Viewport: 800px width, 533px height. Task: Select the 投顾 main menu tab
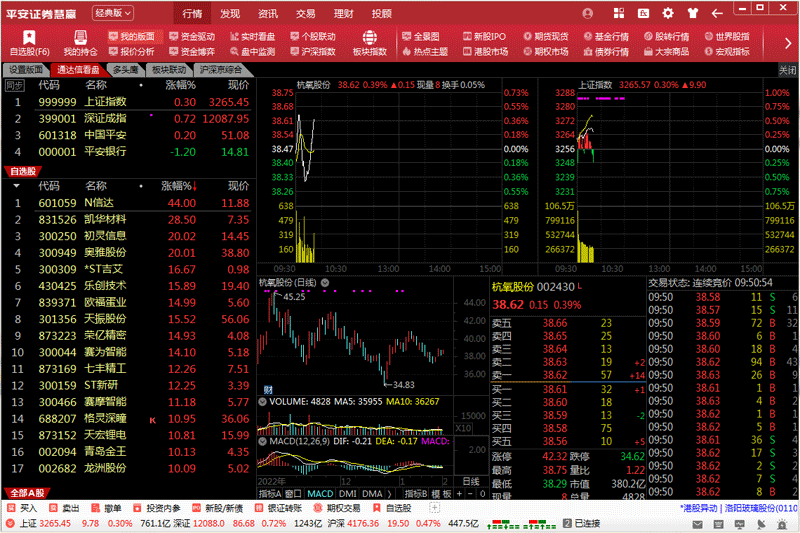382,14
